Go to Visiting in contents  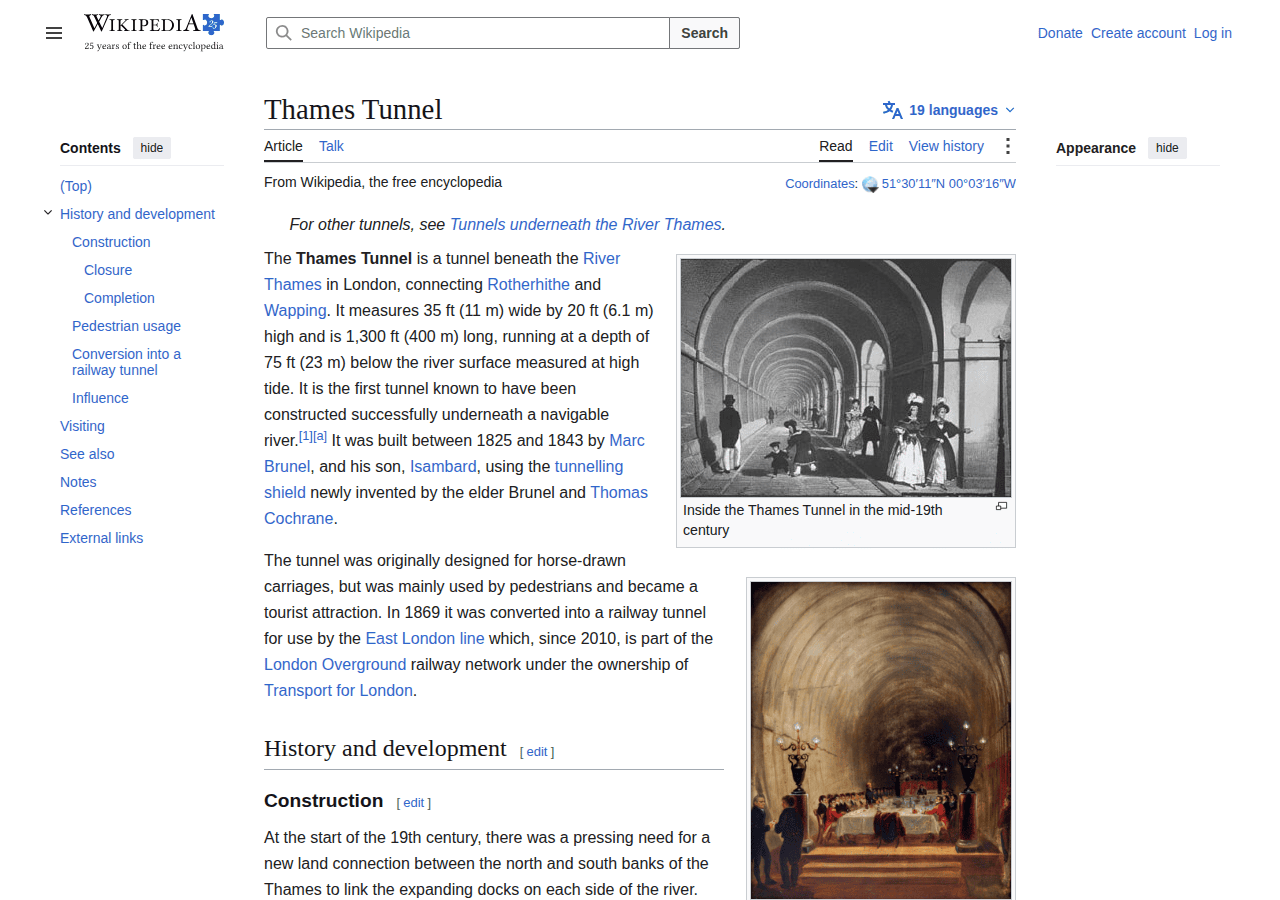(82, 426)
